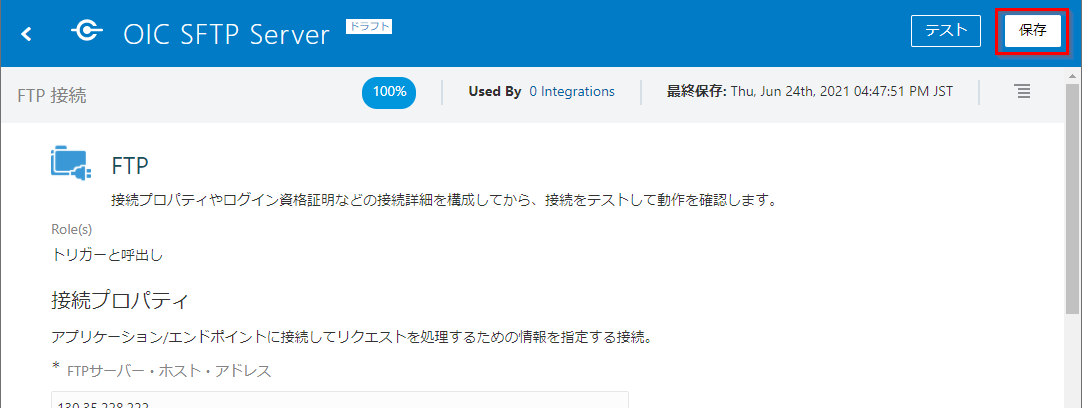Click the connection icon beside OIC SFTP Server

(86, 33)
